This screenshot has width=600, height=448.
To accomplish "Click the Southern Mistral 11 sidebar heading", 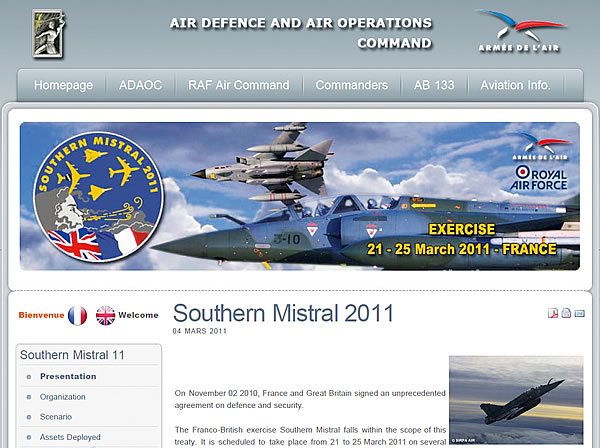I will [x=72, y=355].
